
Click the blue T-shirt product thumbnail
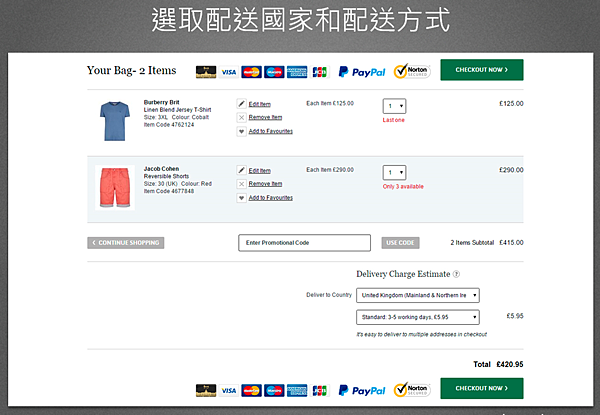[115, 121]
